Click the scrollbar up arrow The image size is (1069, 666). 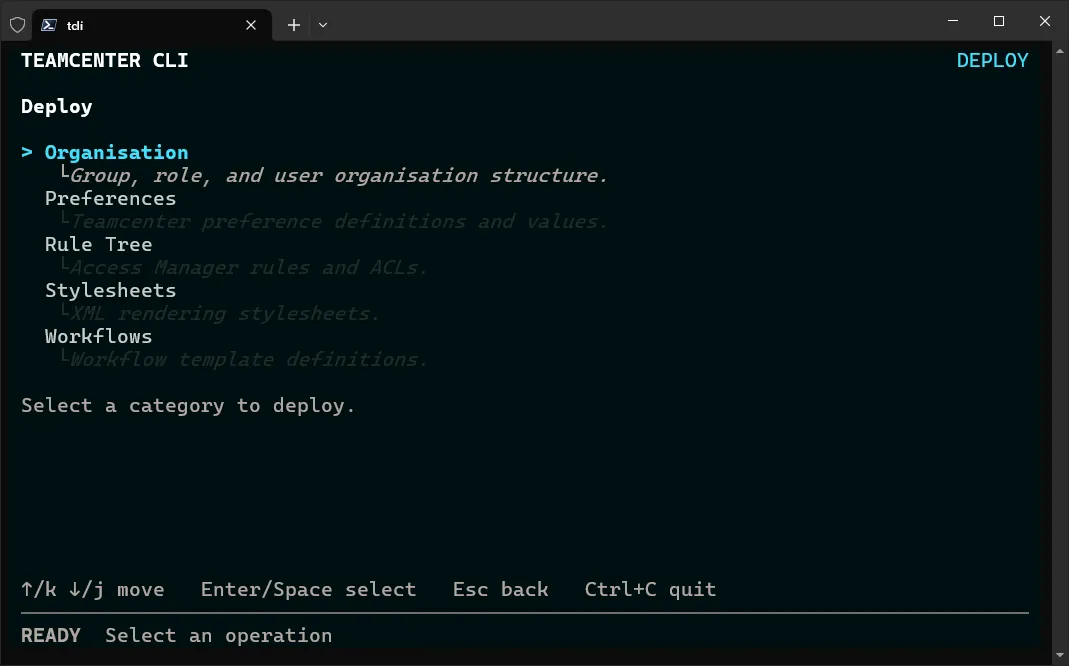tap(1059, 51)
